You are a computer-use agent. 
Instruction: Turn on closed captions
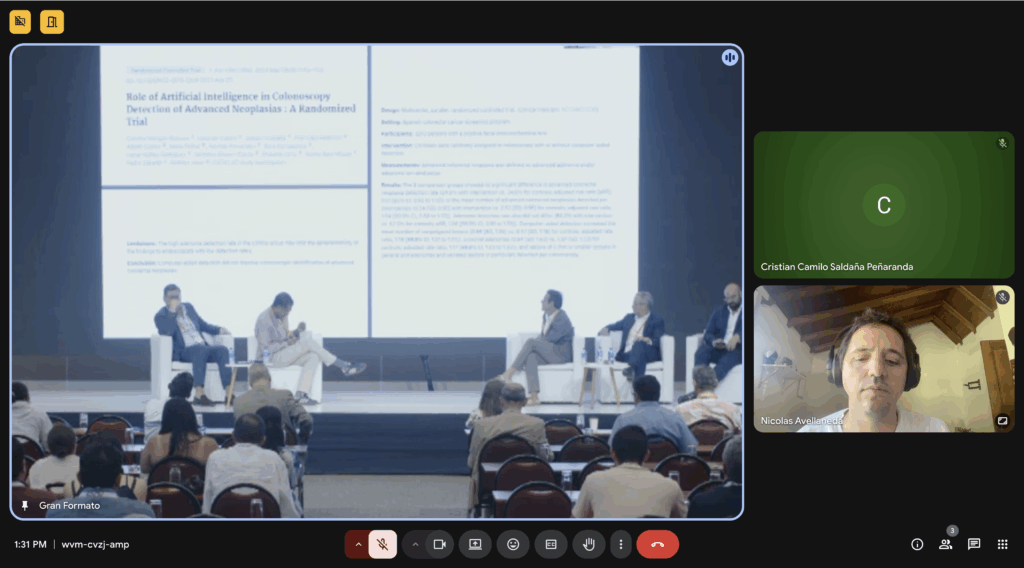(x=550, y=544)
